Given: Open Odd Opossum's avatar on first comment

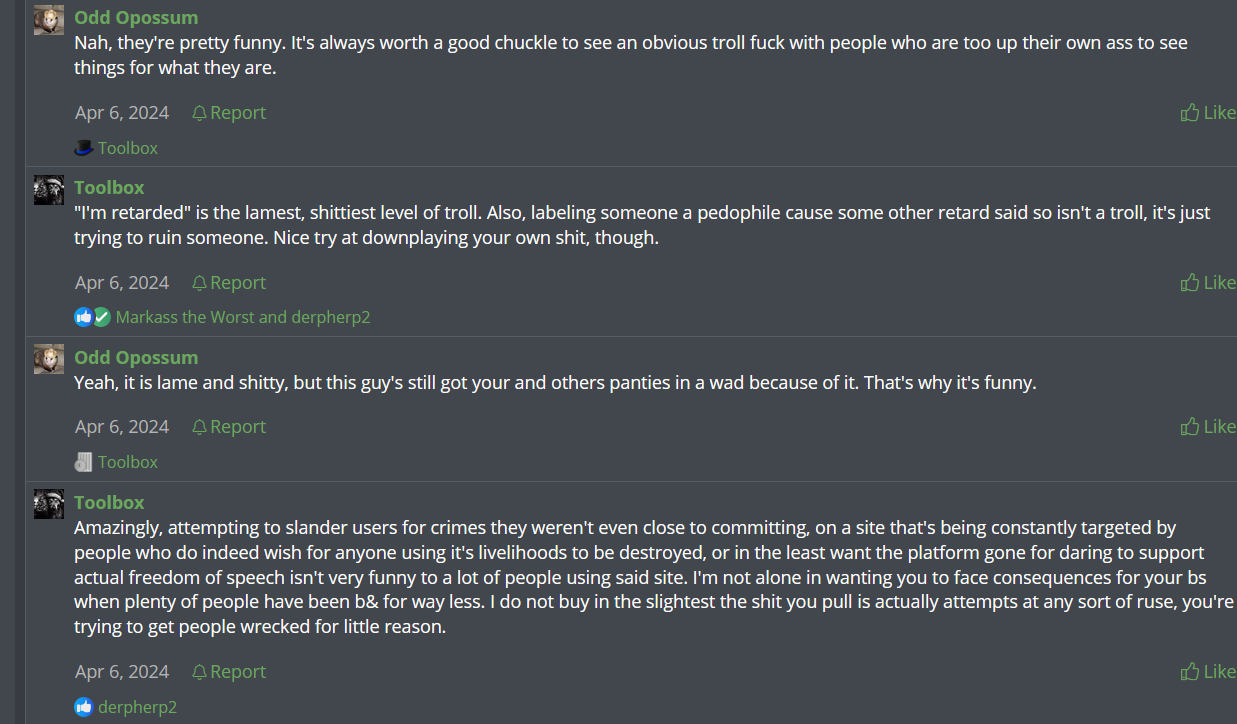Looking at the screenshot, I should pyautogui.click(x=49, y=20).
